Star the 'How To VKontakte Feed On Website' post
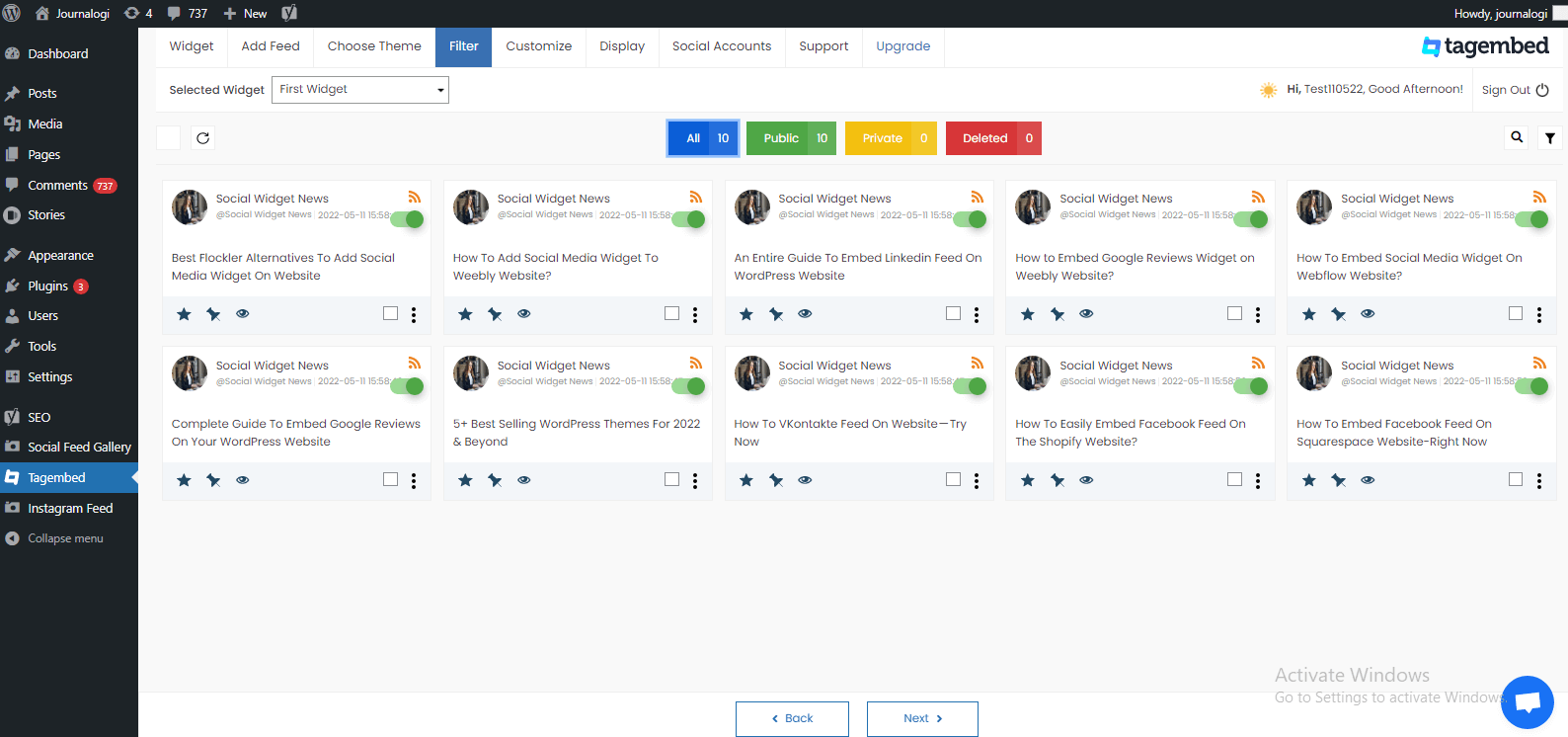1568x737 pixels. (746, 480)
